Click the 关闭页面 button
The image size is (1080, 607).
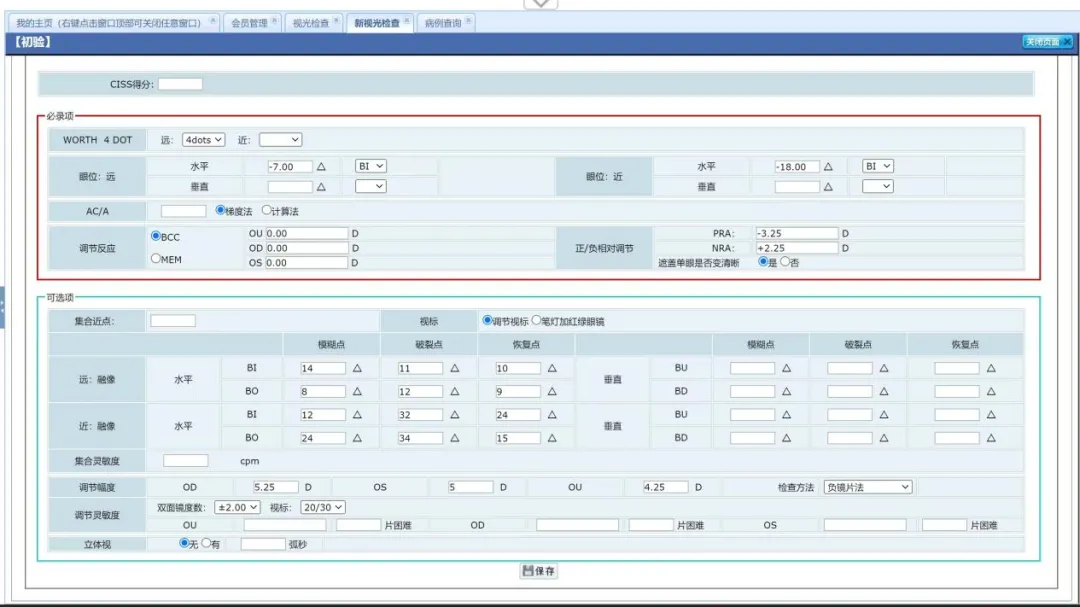pos(1047,42)
